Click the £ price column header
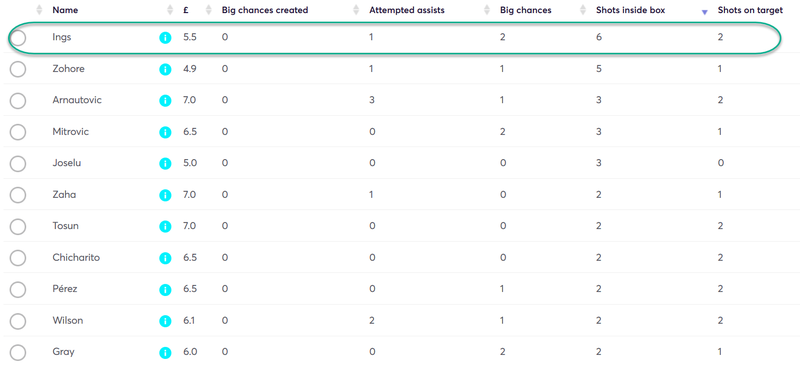The width and height of the screenshot is (800, 366). 186,10
